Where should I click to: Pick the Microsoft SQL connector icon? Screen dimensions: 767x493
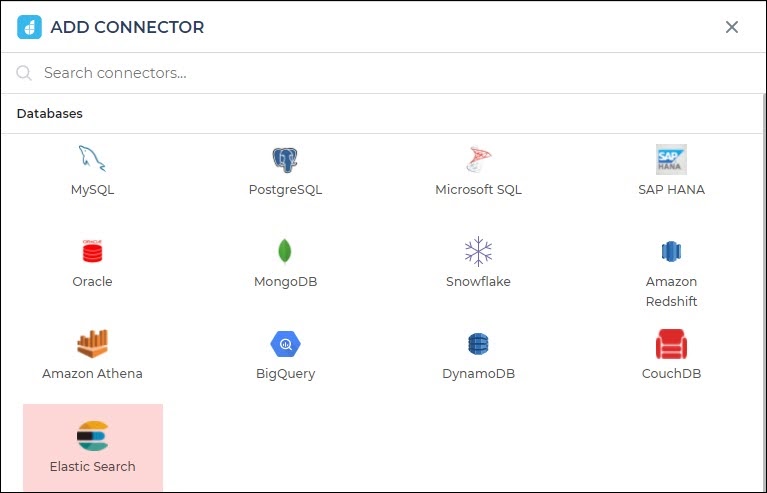tap(478, 159)
